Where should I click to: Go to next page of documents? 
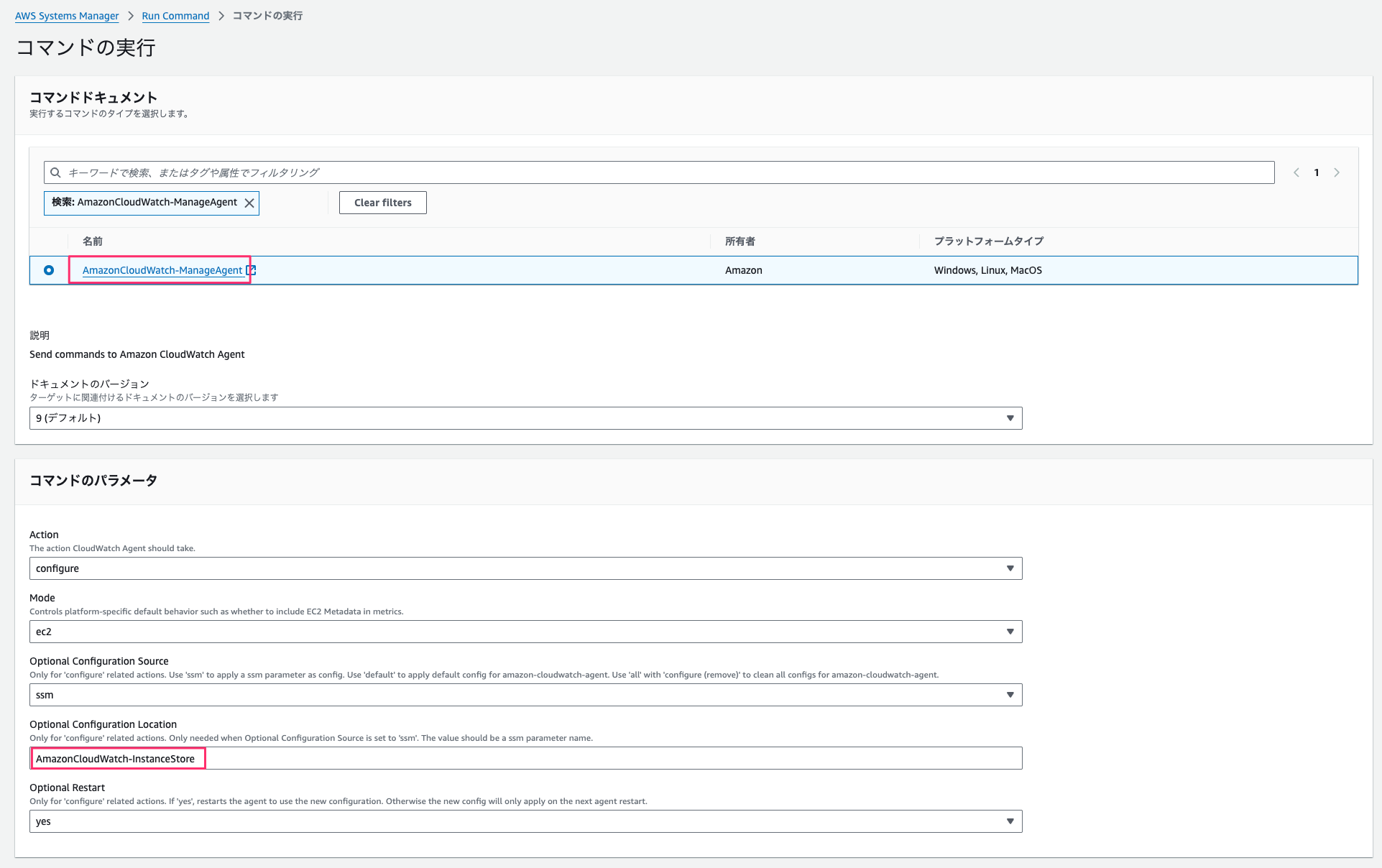pos(1337,172)
